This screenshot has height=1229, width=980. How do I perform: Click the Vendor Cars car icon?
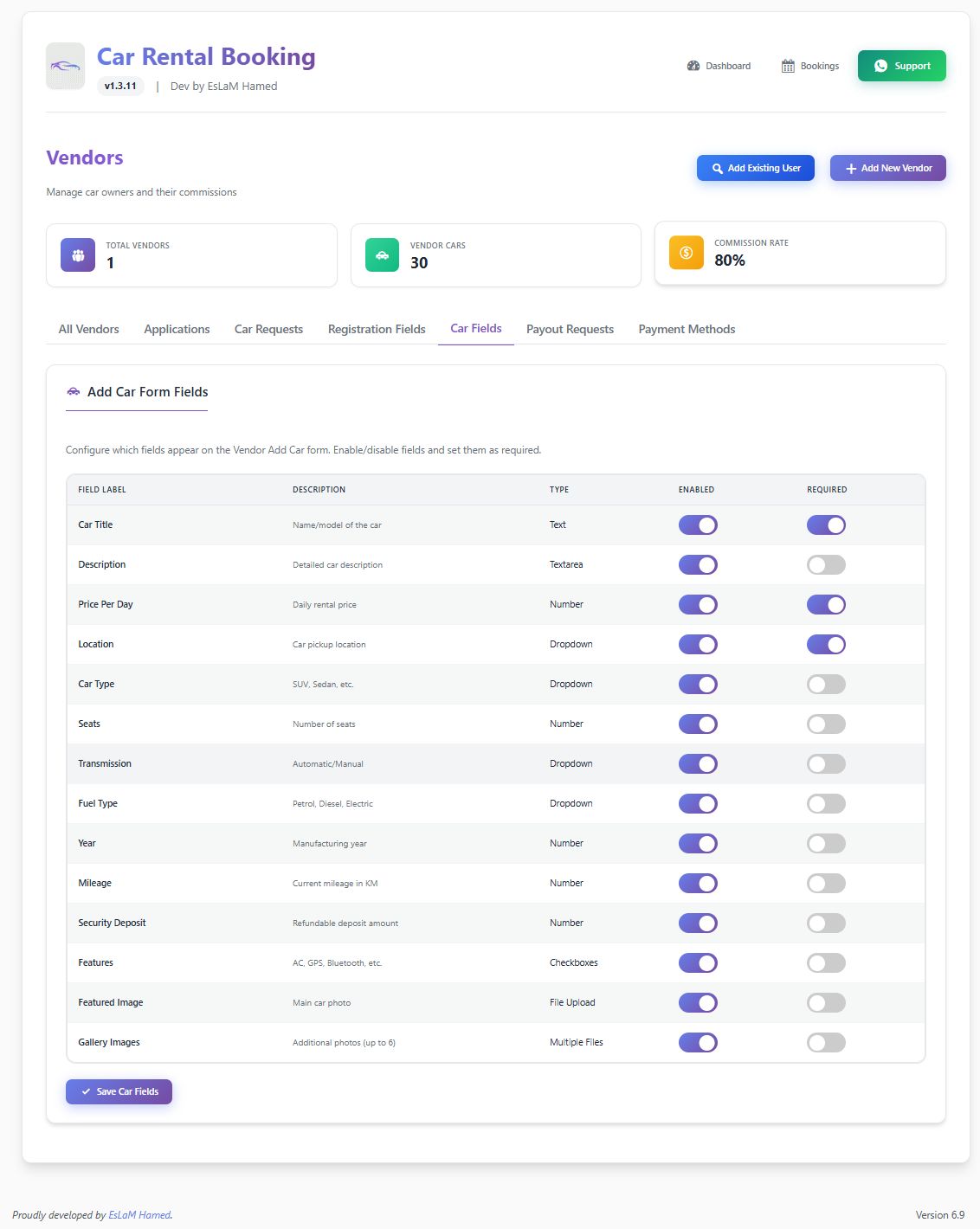pyautogui.click(x=382, y=254)
